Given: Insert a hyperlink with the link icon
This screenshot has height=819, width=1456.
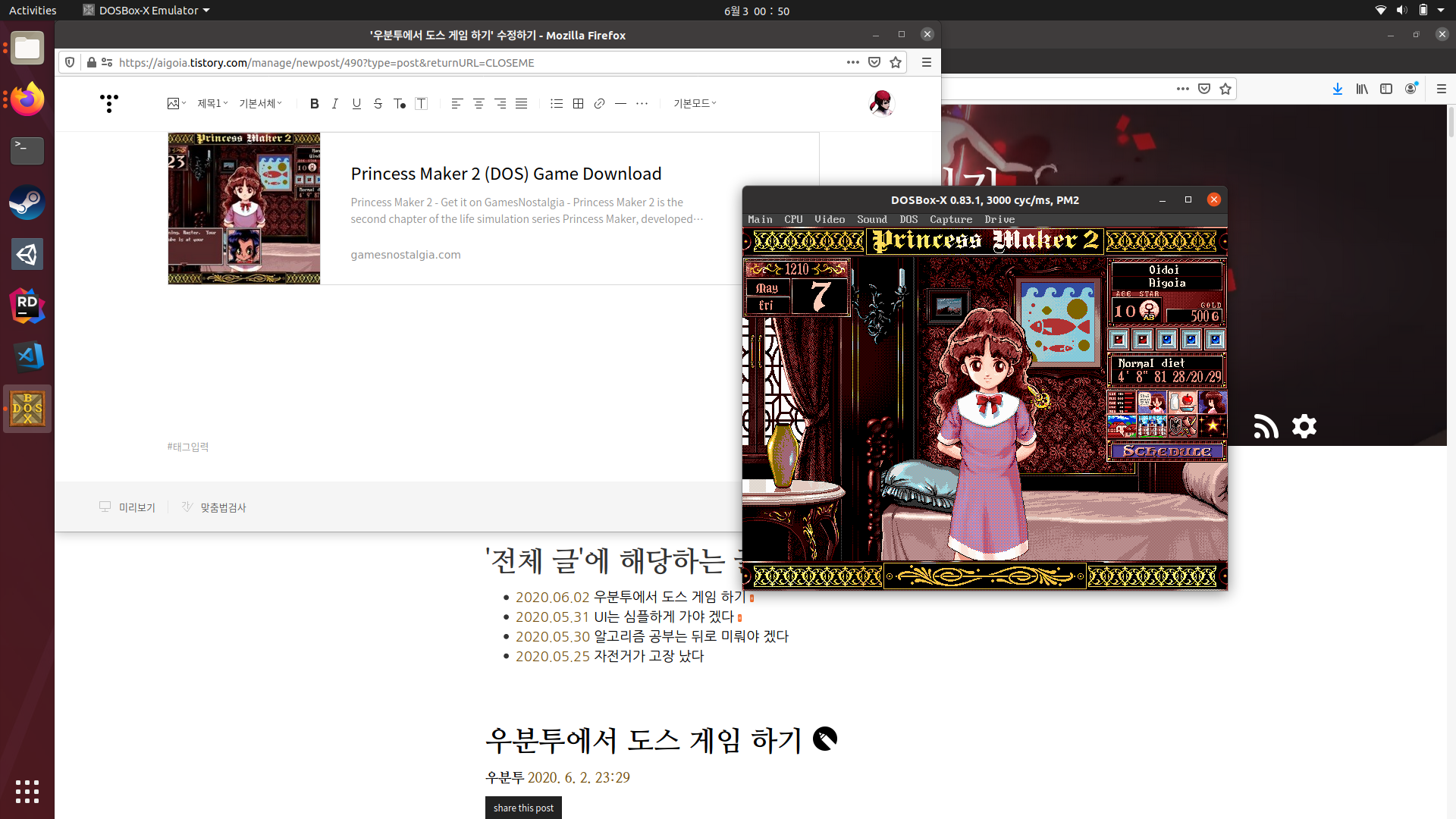Looking at the screenshot, I should pyautogui.click(x=599, y=104).
